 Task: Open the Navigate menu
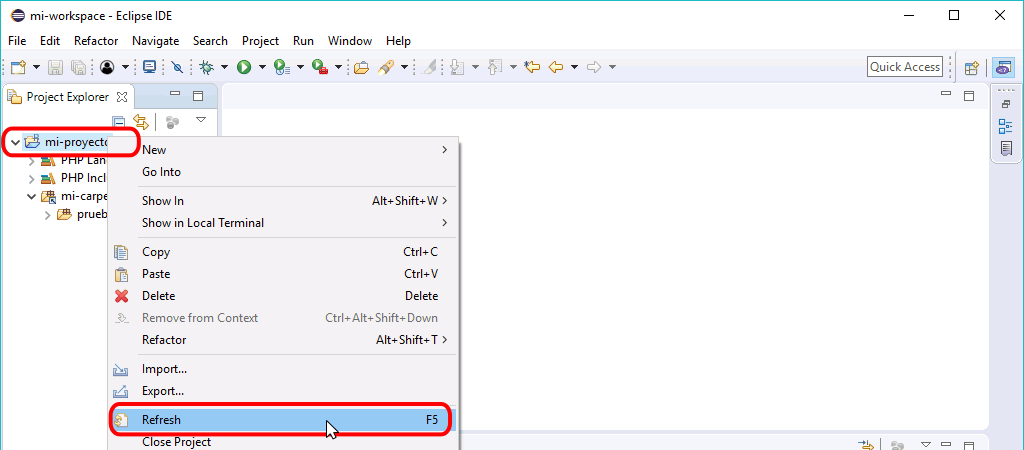coord(155,40)
